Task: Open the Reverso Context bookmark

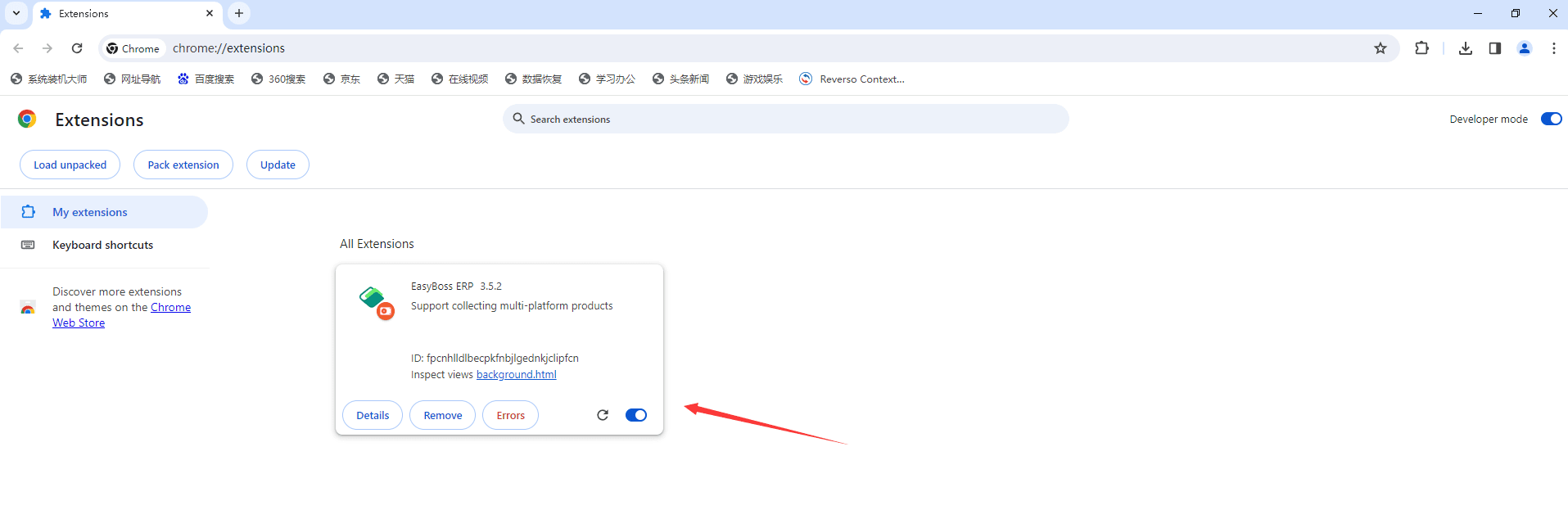Action: (x=852, y=79)
